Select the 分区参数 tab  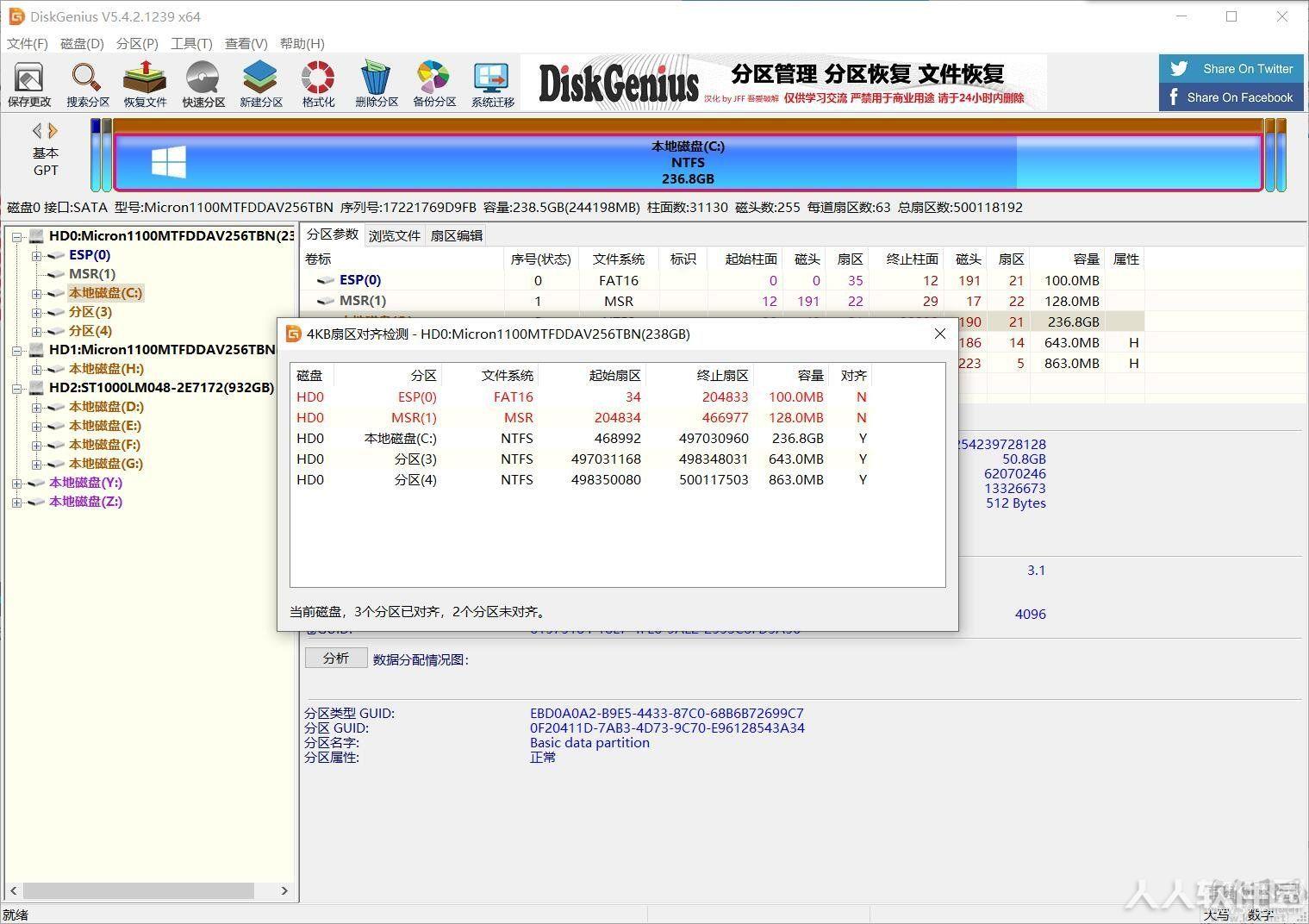pyautogui.click(x=333, y=234)
